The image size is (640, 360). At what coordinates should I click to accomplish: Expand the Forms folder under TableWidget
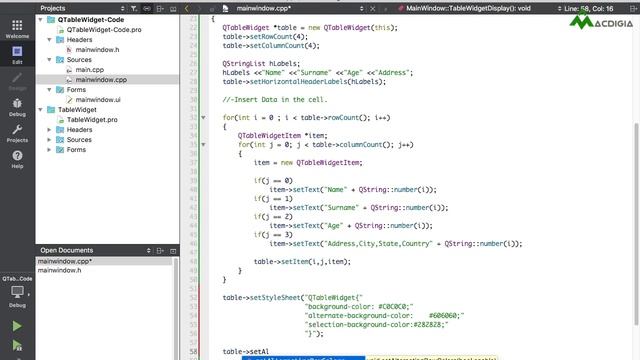[49, 150]
